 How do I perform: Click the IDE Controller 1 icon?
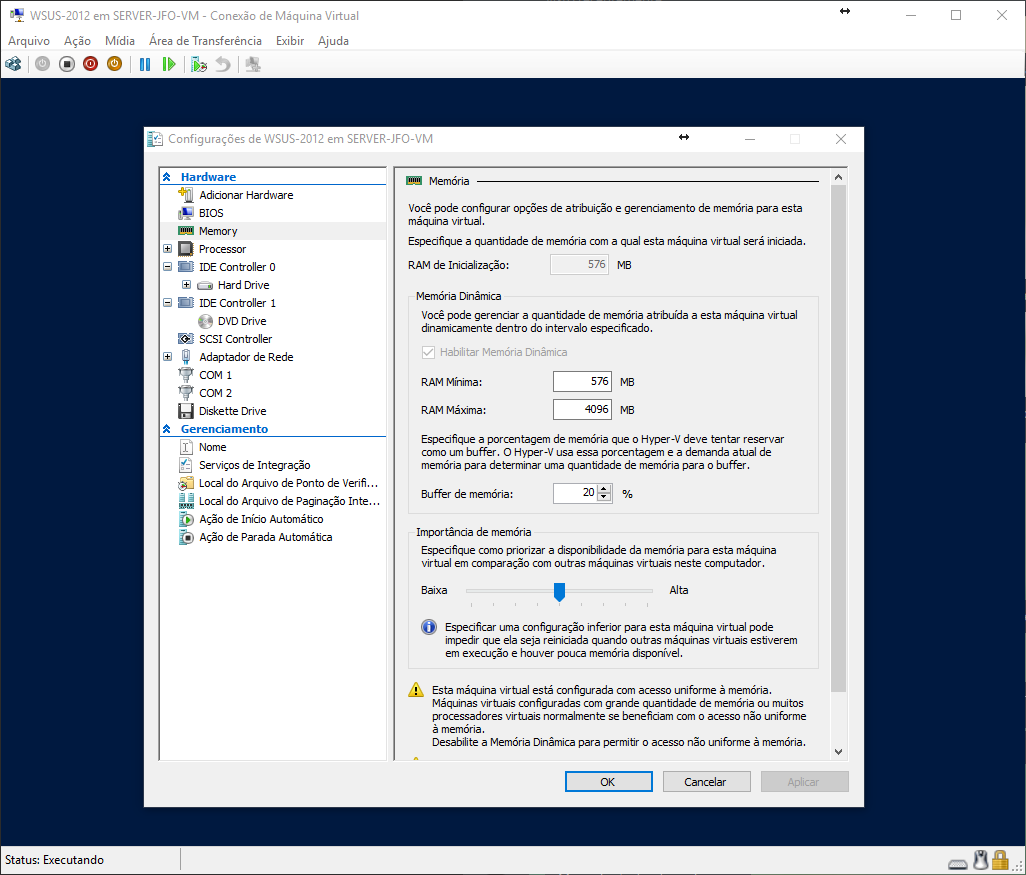pos(186,303)
